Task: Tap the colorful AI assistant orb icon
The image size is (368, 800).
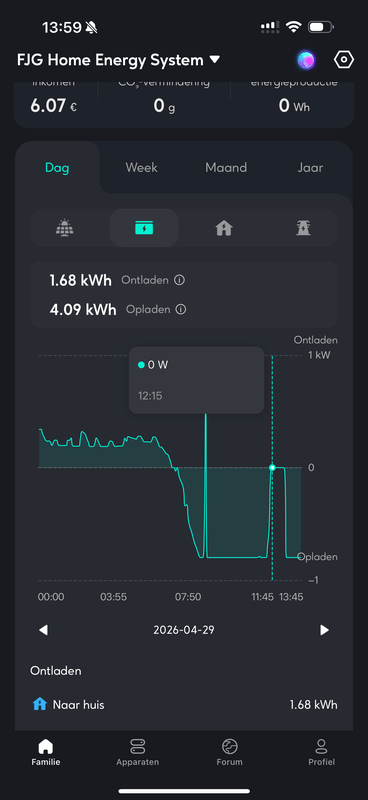Action: [x=306, y=60]
